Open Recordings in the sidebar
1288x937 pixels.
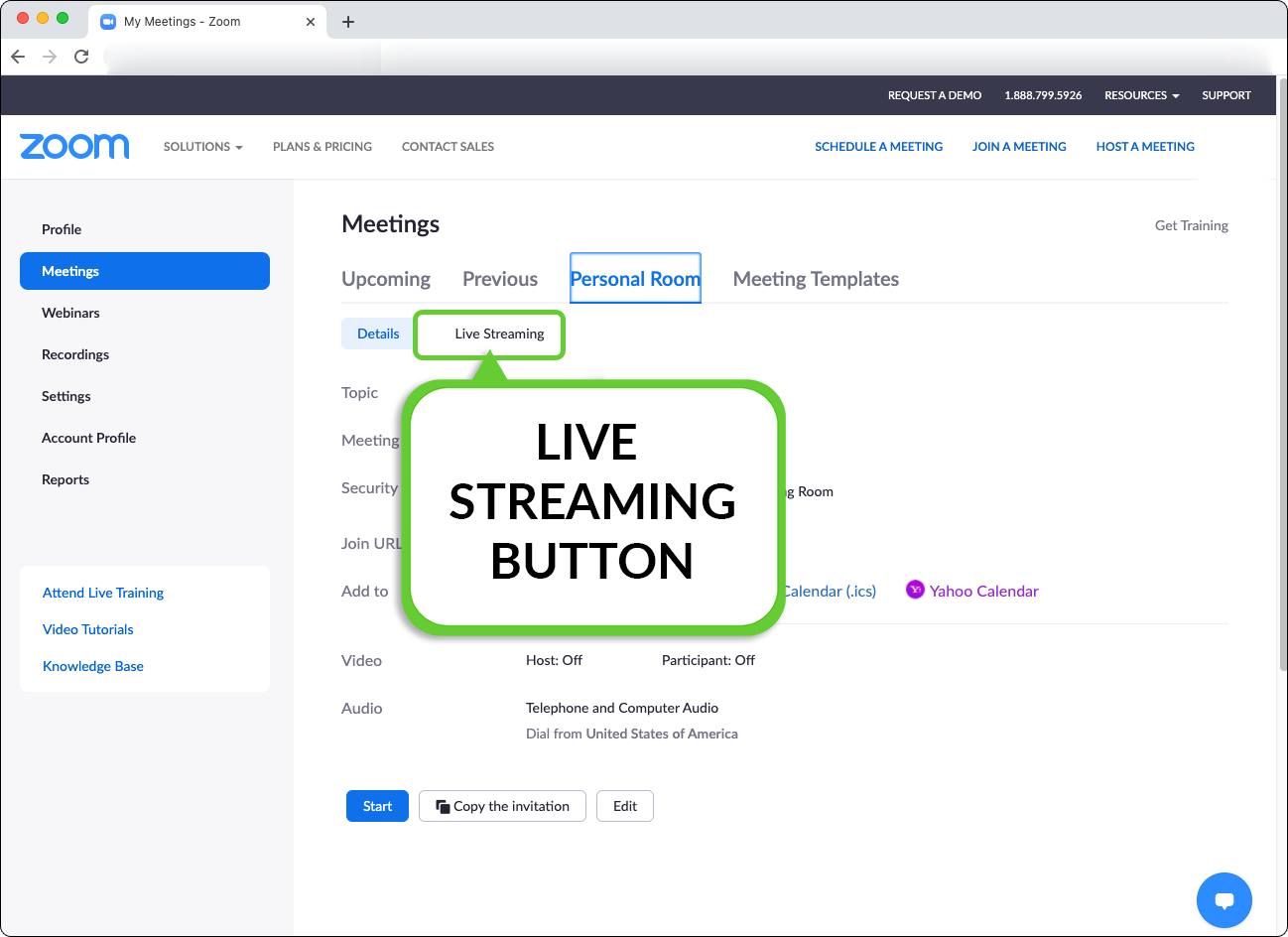click(x=75, y=354)
